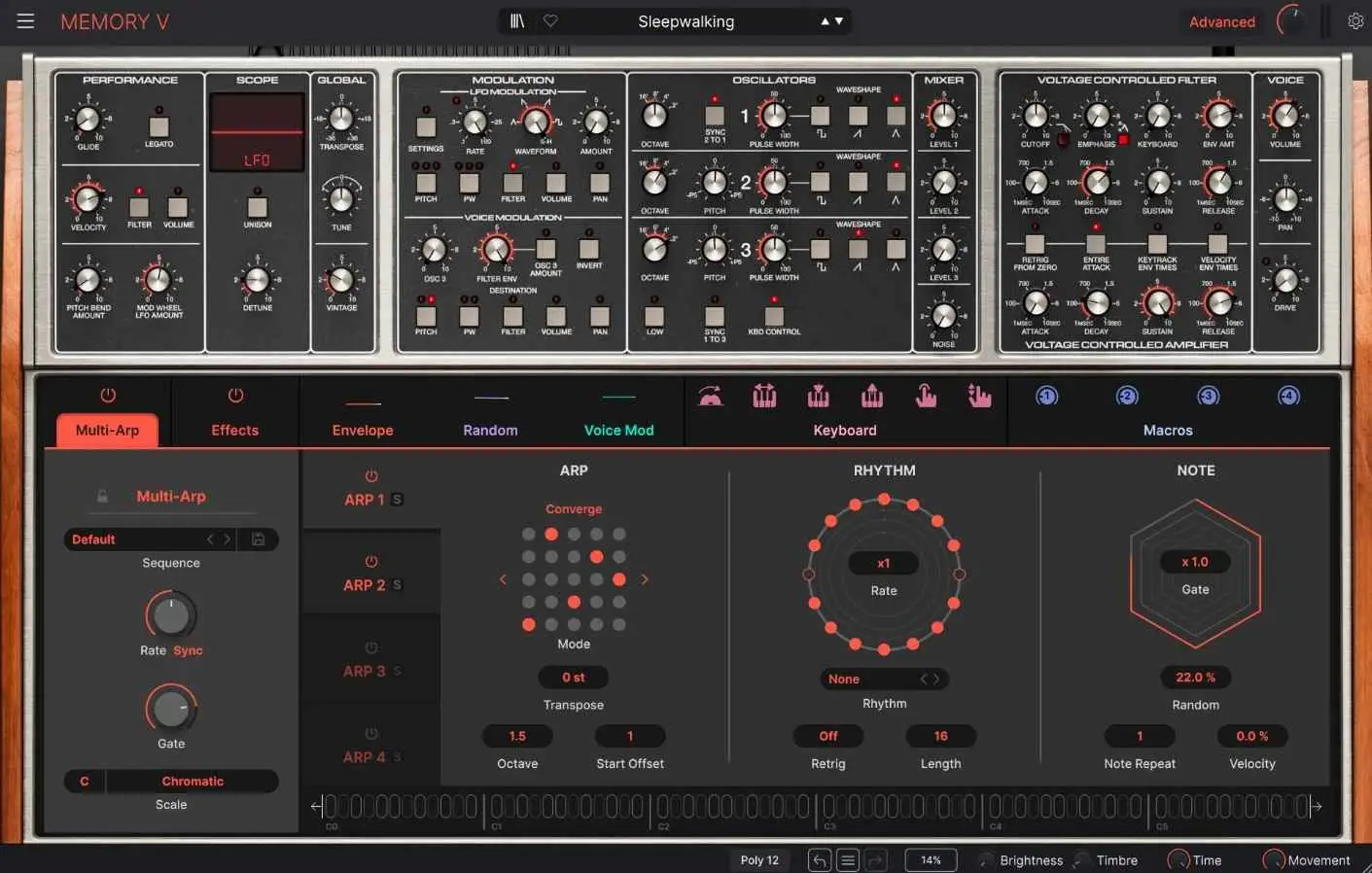Select the Keyboard tab label
The height and width of the screenshot is (873, 1372).
pyautogui.click(x=845, y=430)
